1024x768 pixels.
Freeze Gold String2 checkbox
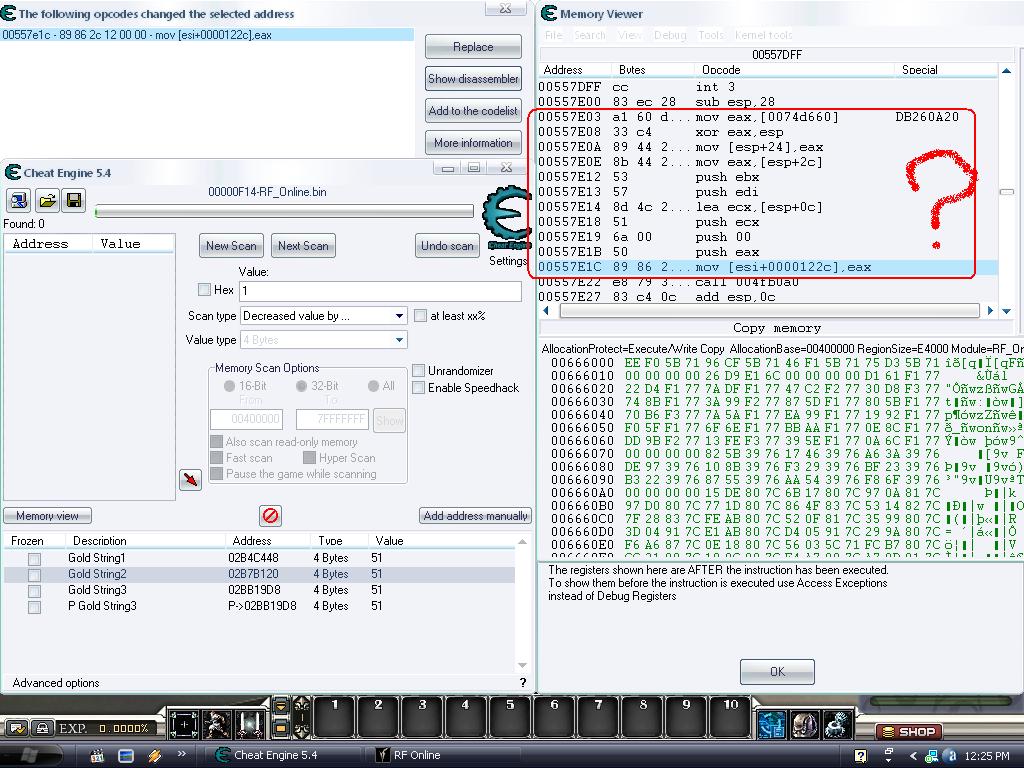click(x=35, y=575)
